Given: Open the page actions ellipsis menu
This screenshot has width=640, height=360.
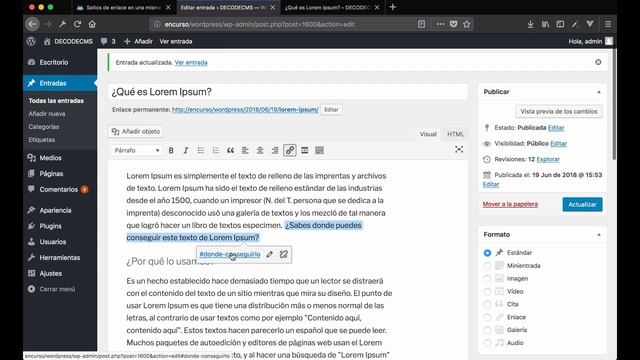Looking at the screenshot, I should [x=440, y=24].
